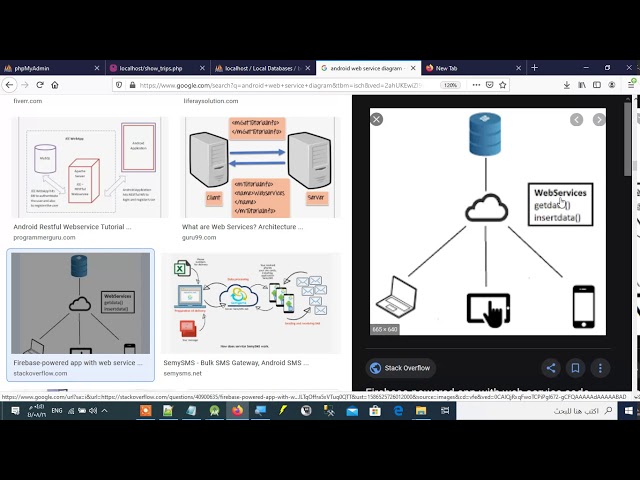640x480 pixels.
Task: Open page actions three-dot menu
Action: coord(476,85)
